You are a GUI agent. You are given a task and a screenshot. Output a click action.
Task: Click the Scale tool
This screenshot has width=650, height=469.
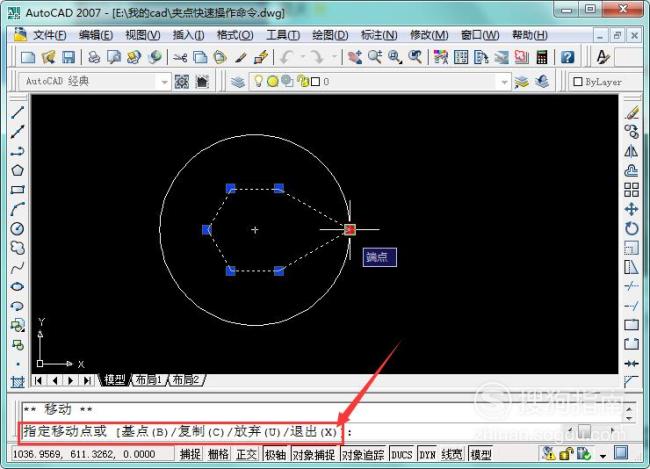632,248
